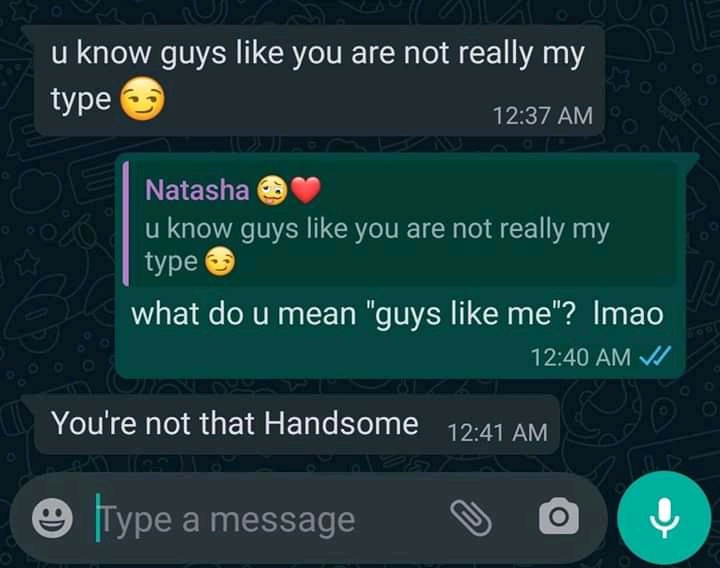Select the 'what do u mean' sent message

399,265
